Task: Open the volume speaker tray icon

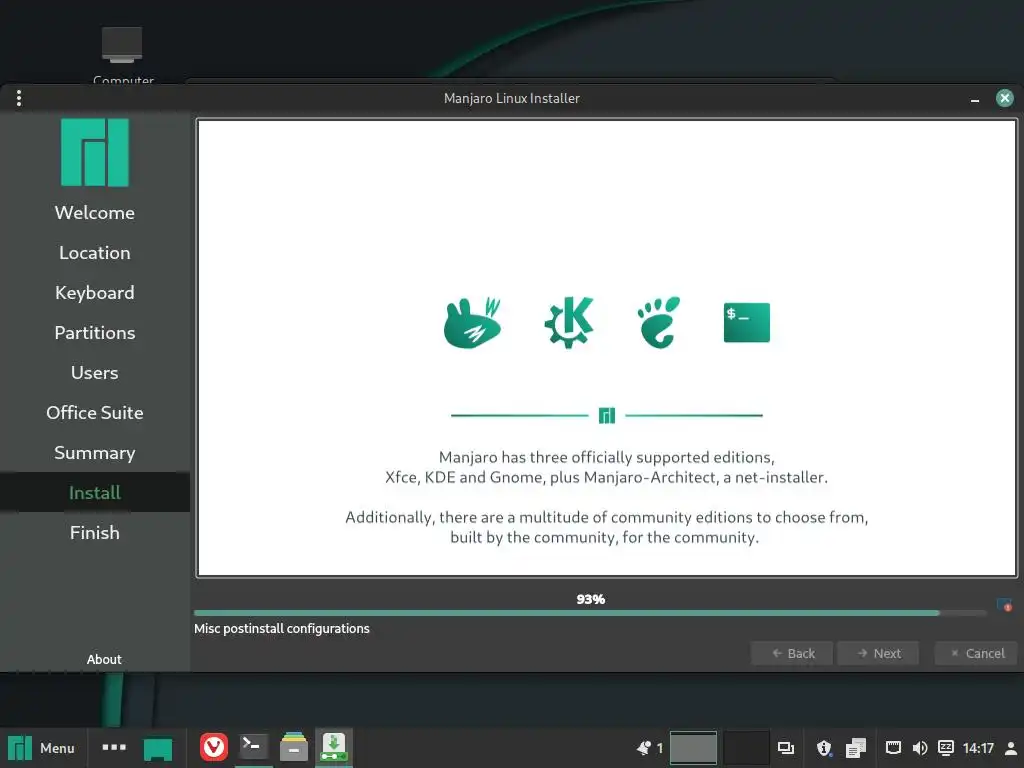Action: pos(920,748)
